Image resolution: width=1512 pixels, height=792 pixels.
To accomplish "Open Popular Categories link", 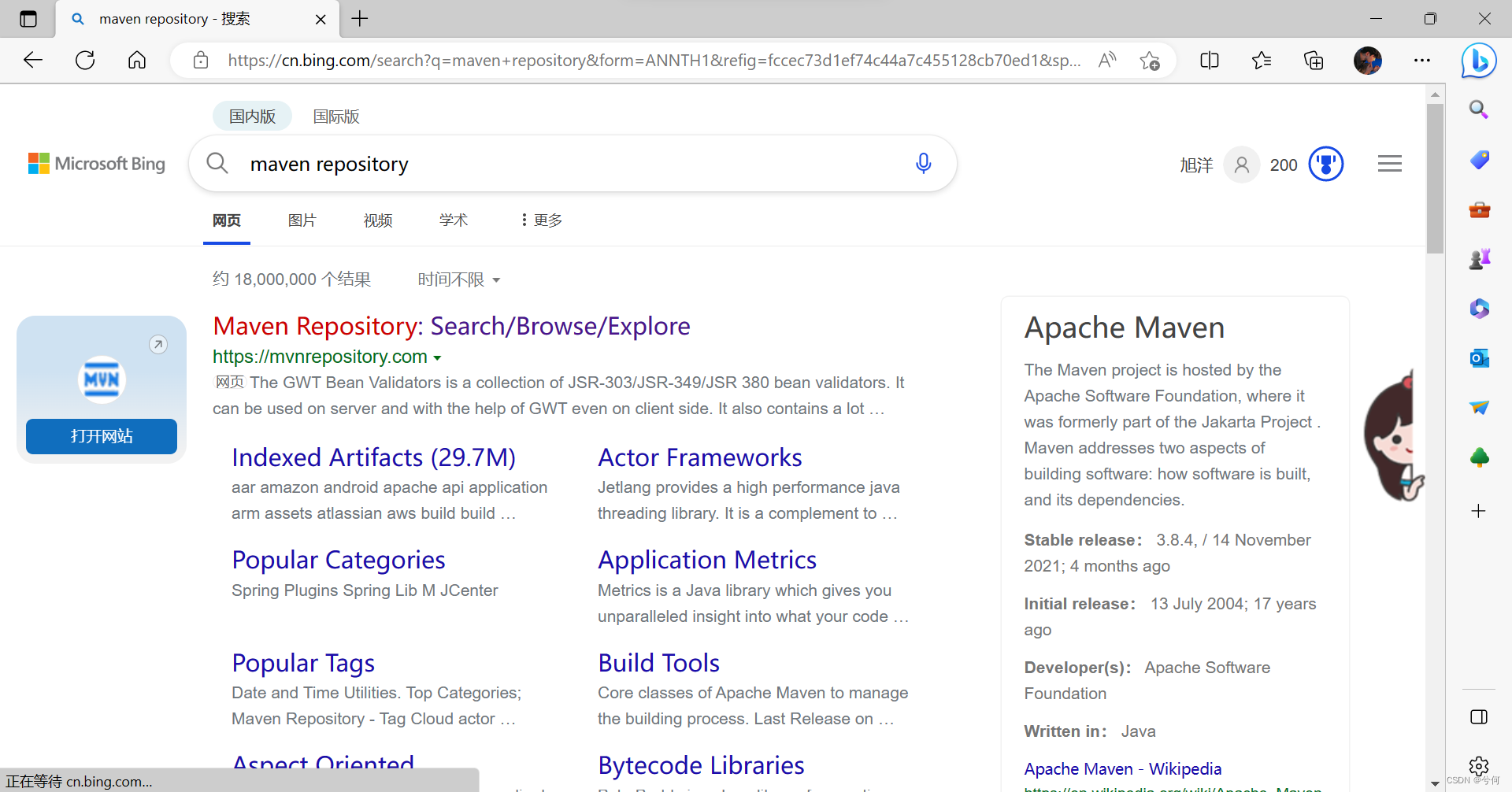I will [x=339, y=560].
